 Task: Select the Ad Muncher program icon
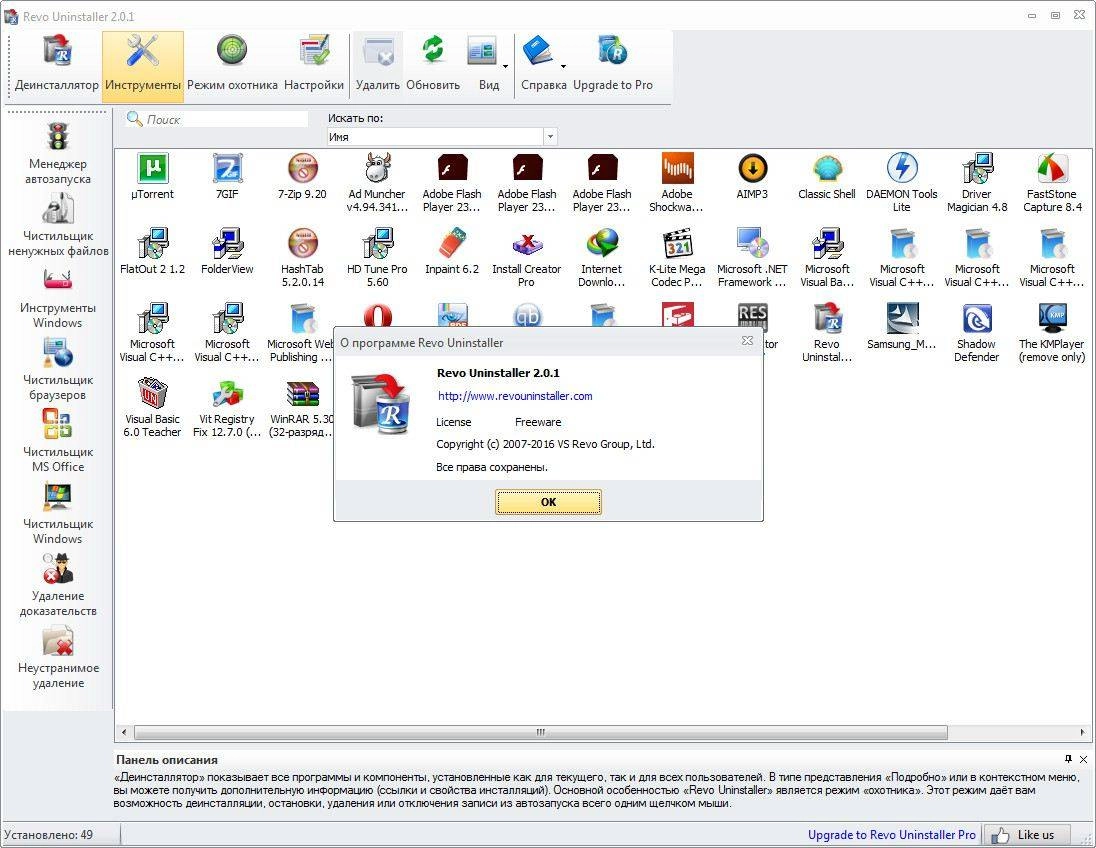[377, 182]
